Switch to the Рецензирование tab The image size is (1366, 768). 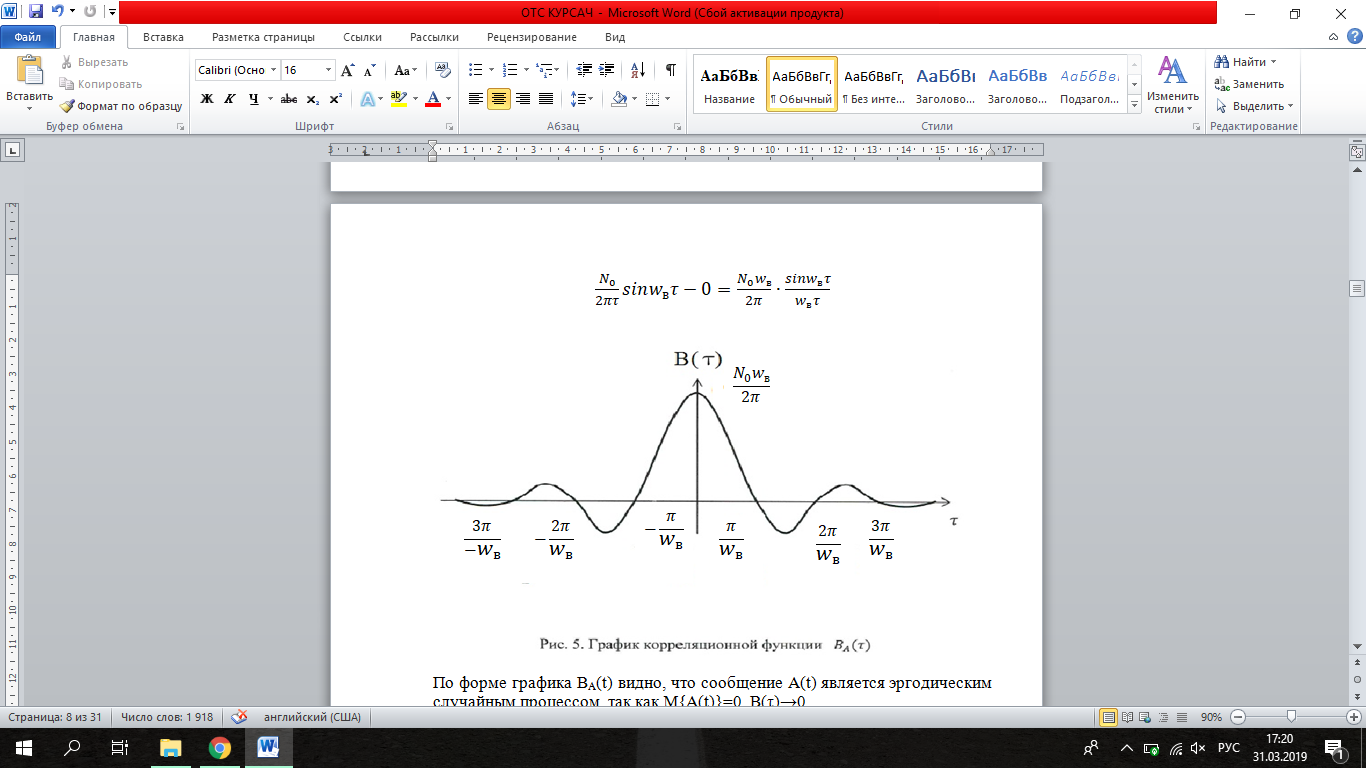[531, 37]
